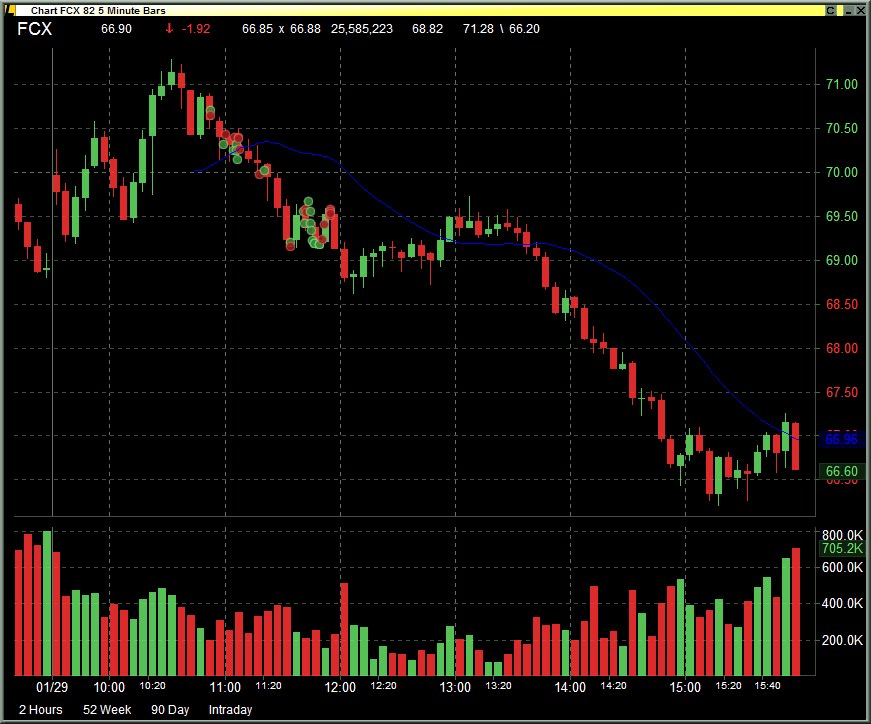
Task: Click the 69.50 price axis label
Action: (x=842, y=216)
